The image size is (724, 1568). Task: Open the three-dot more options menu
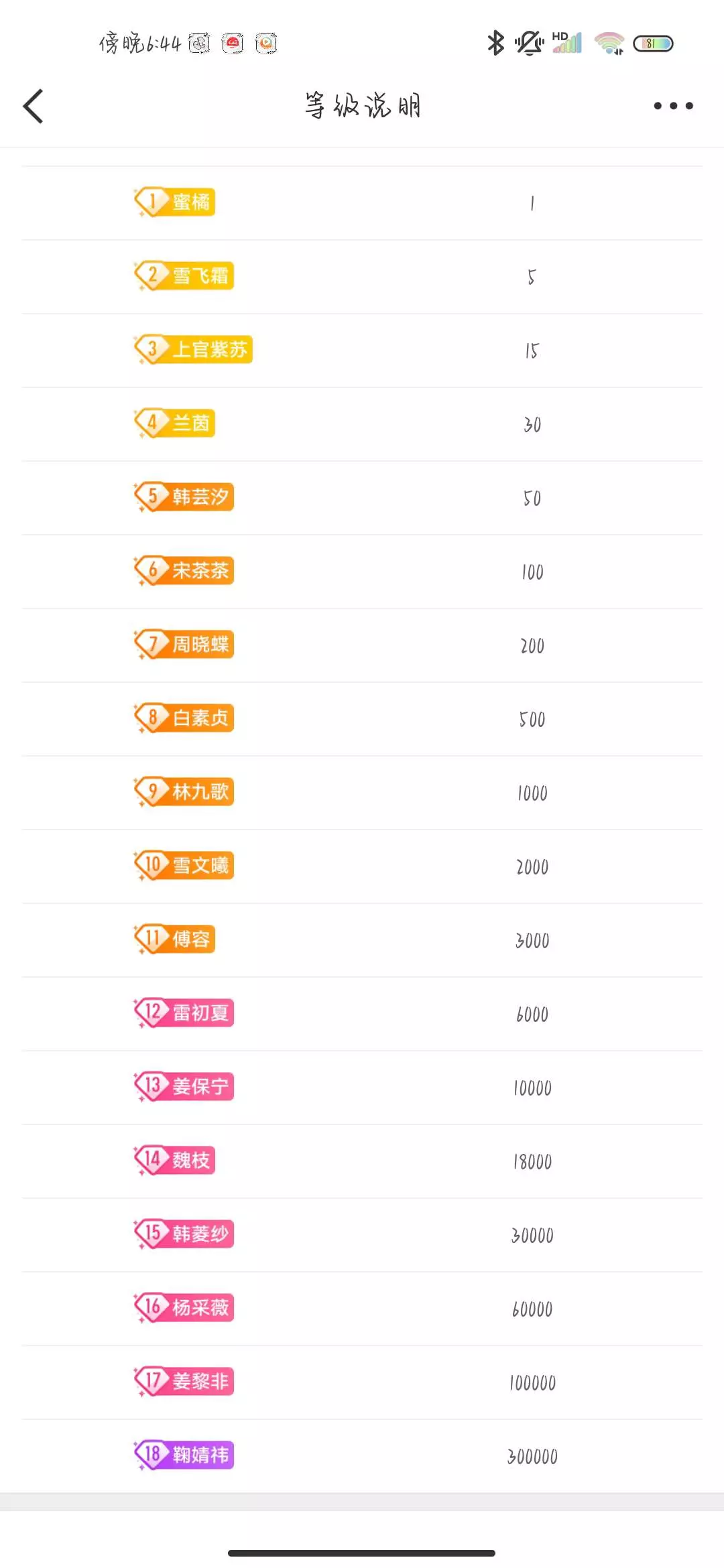pos(673,106)
